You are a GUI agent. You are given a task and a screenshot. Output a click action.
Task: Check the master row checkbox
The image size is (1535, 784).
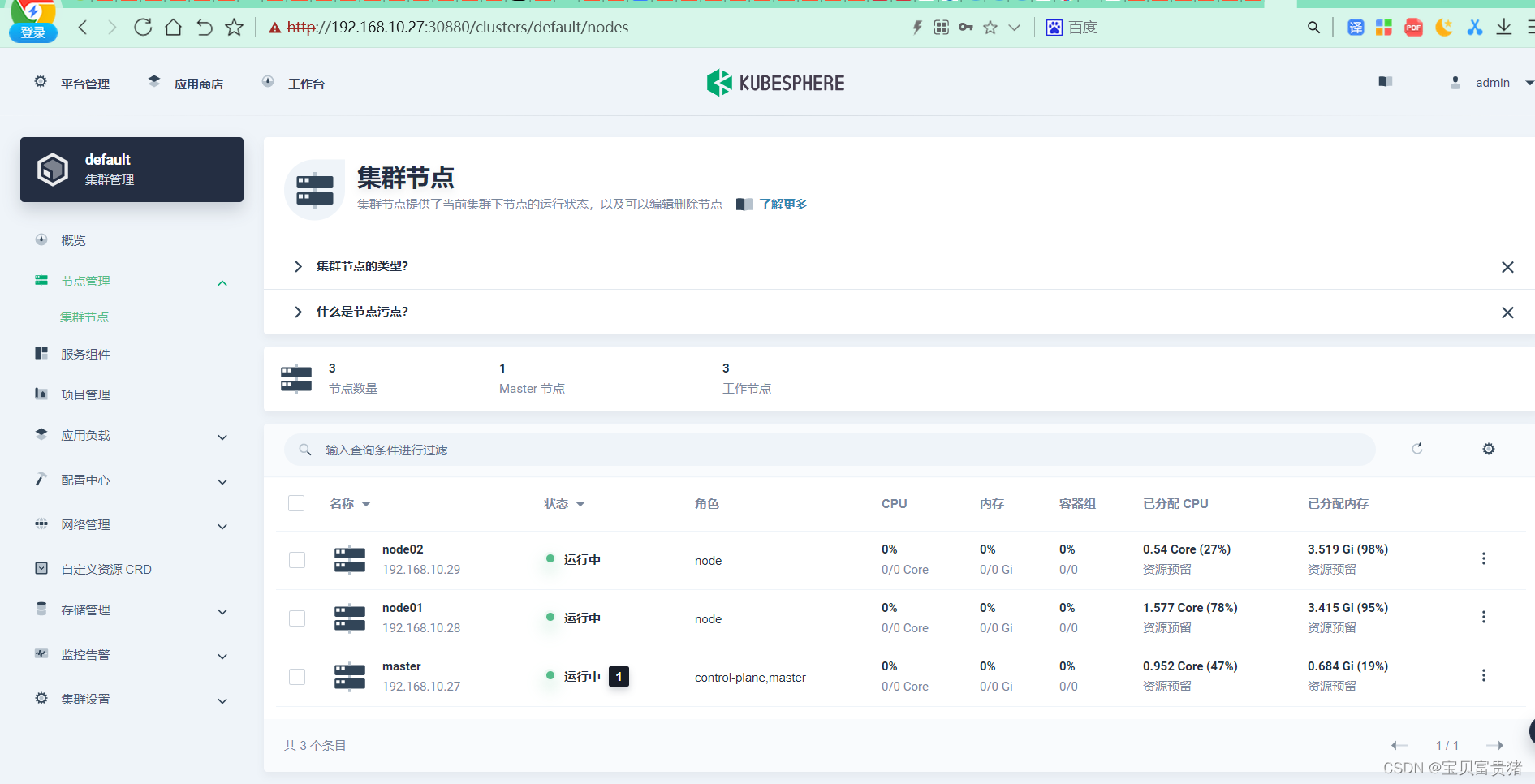point(297,677)
